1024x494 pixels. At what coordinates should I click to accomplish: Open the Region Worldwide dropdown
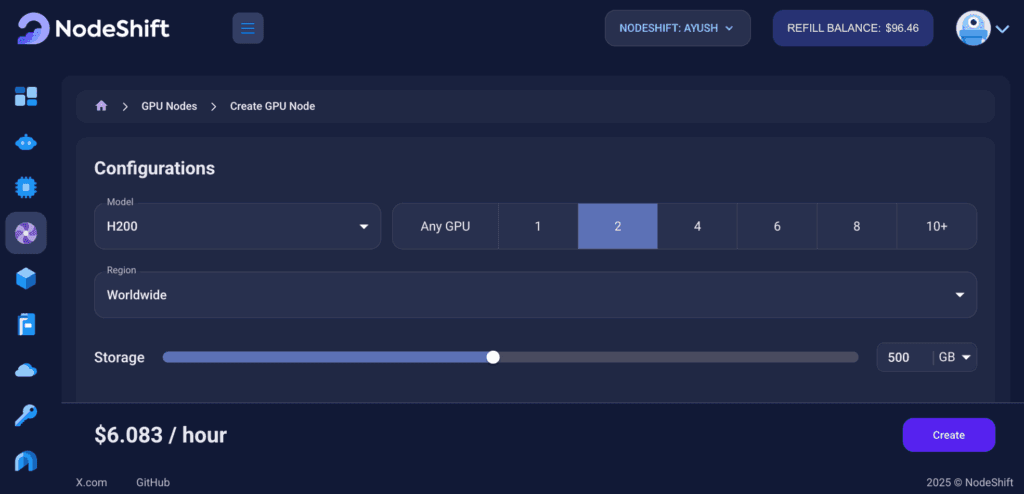[536, 295]
